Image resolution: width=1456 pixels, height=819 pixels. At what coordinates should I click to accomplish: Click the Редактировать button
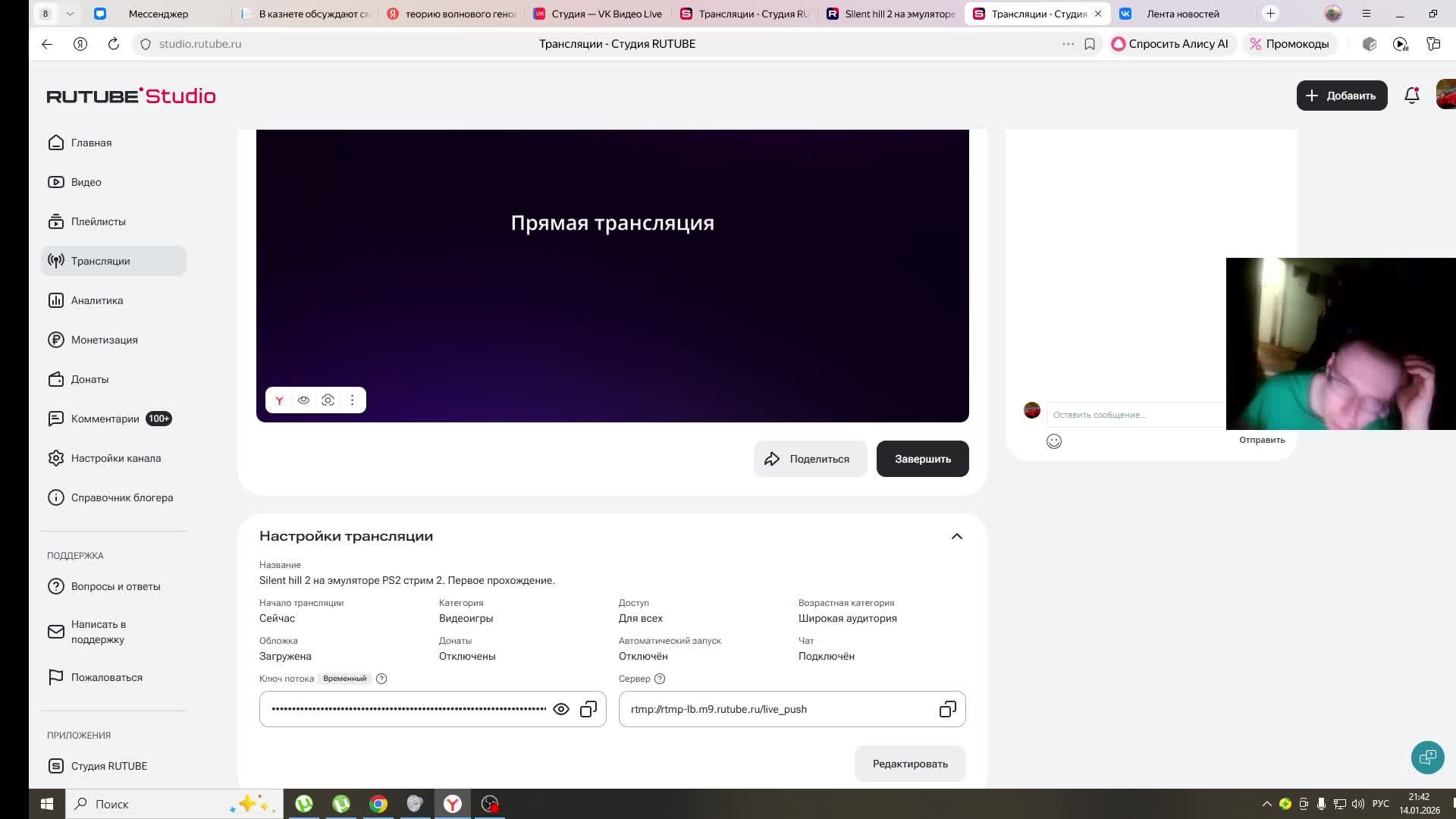click(x=909, y=764)
